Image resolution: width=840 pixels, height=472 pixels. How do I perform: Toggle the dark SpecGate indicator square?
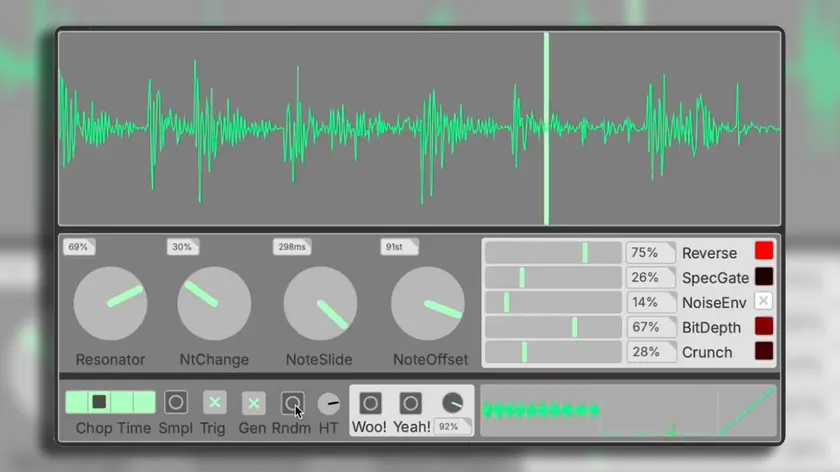(764, 276)
